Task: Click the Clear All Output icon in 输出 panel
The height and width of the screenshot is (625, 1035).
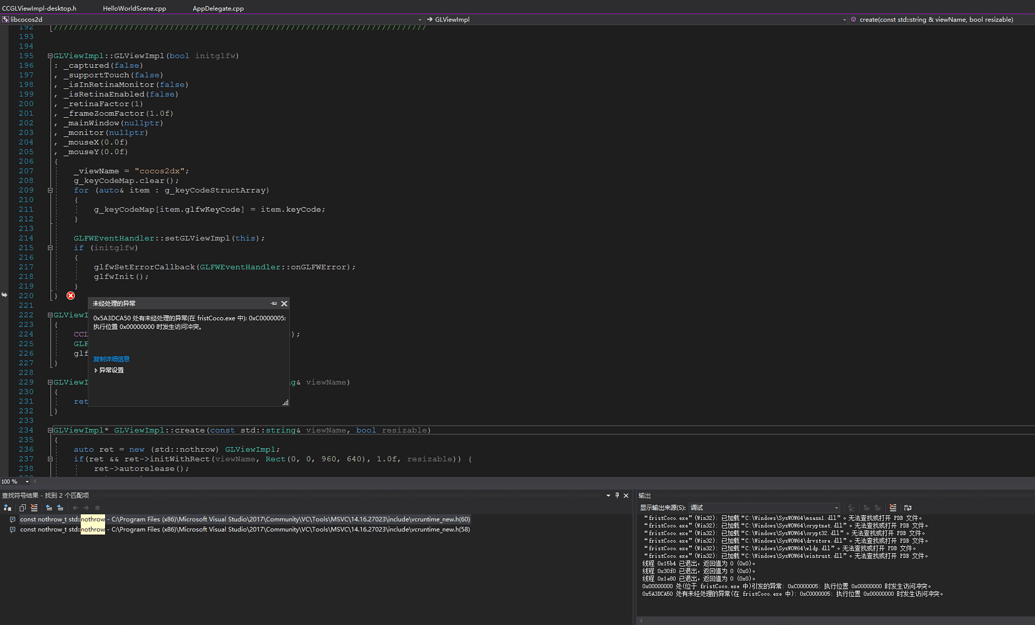Action: click(x=893, y=506)
